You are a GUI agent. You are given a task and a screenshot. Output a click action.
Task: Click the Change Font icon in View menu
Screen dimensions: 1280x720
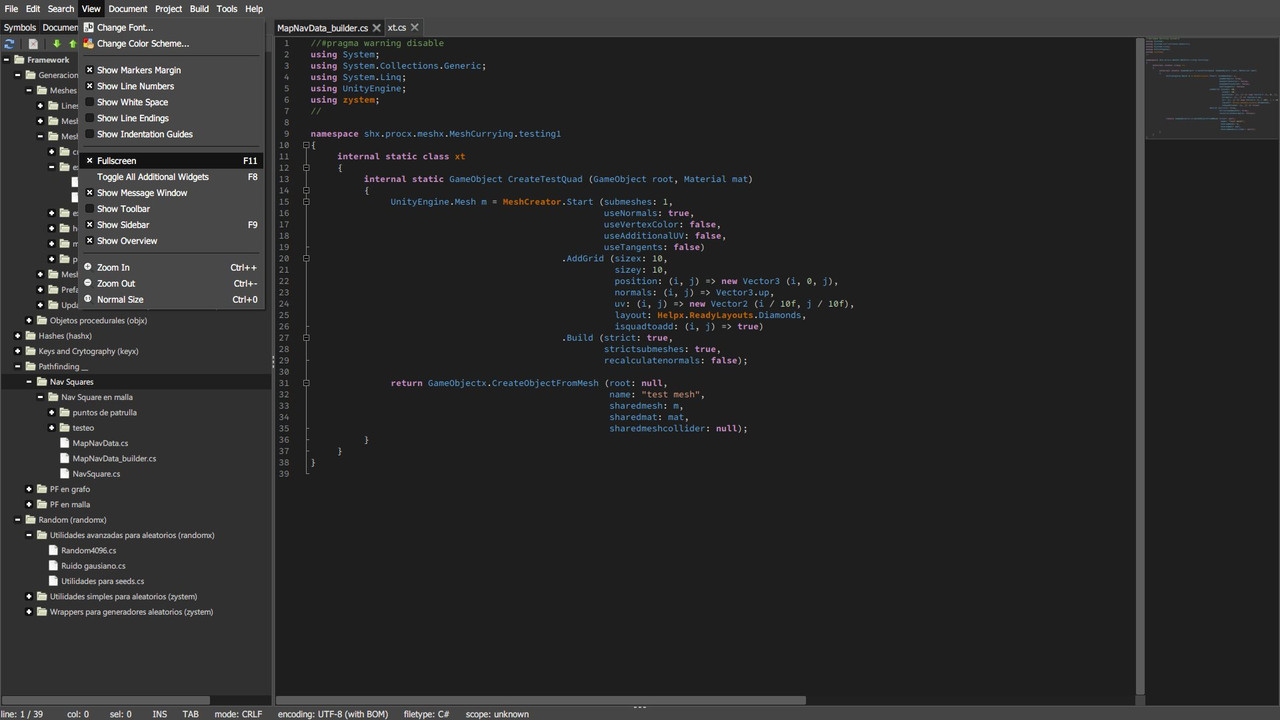[x=88, y=27]
